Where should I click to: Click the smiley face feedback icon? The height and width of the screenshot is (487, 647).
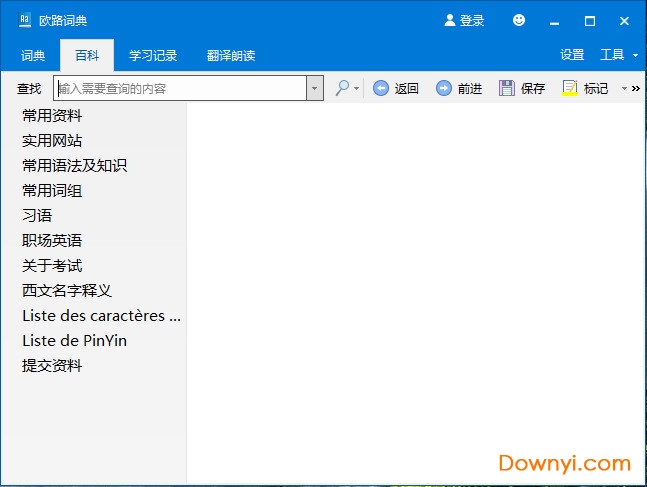click(519, 20)
